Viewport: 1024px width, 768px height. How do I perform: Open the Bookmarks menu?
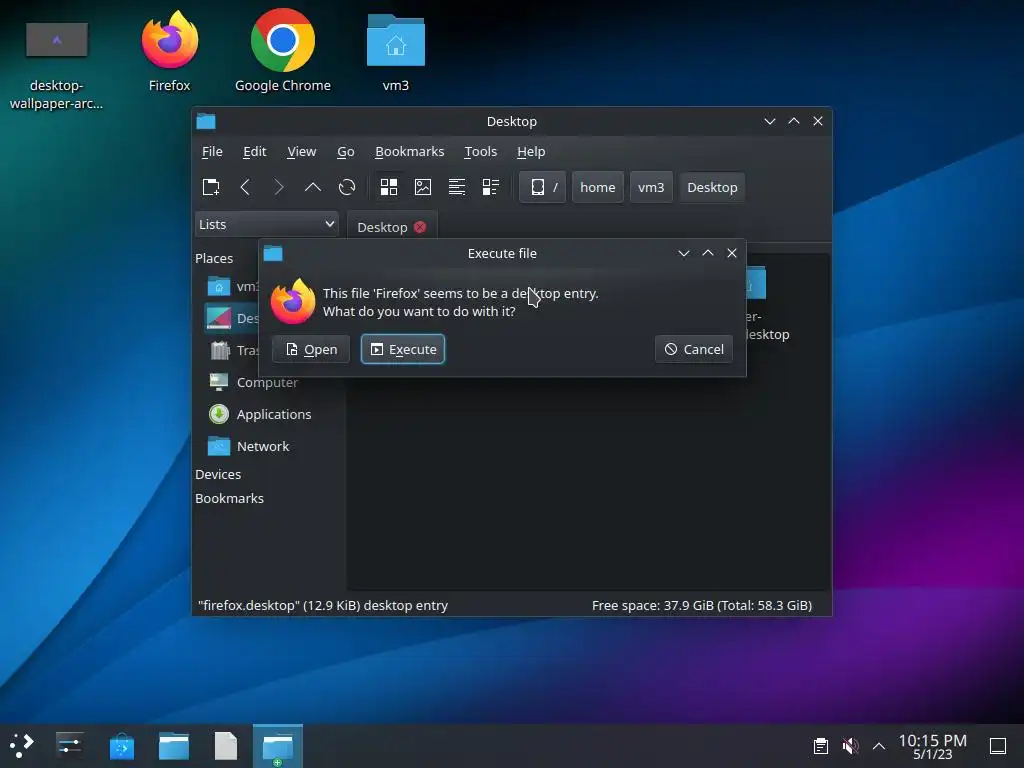click(x=409, y=152)
